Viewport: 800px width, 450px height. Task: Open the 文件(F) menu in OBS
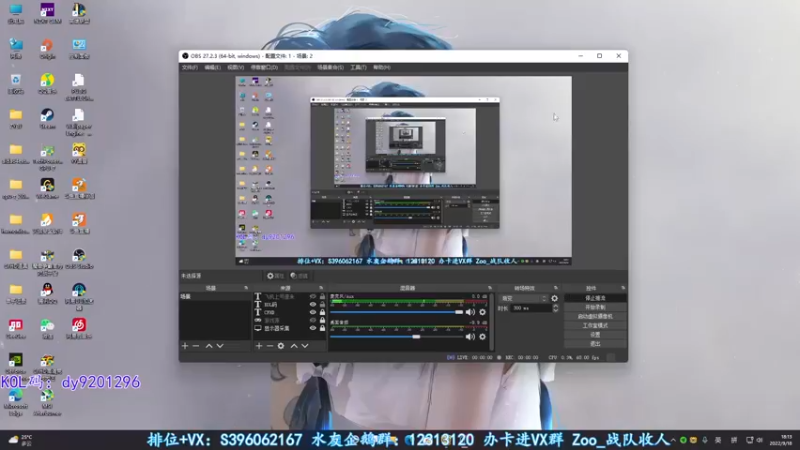point(190,67)
